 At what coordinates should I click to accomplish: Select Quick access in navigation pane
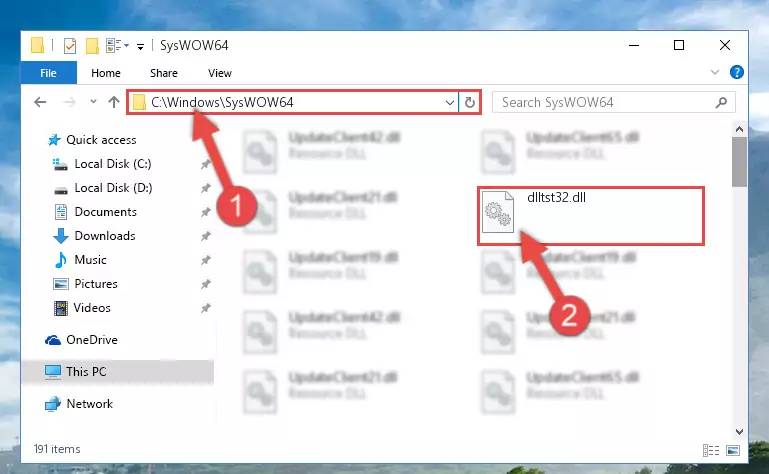[x=101, y=140]
